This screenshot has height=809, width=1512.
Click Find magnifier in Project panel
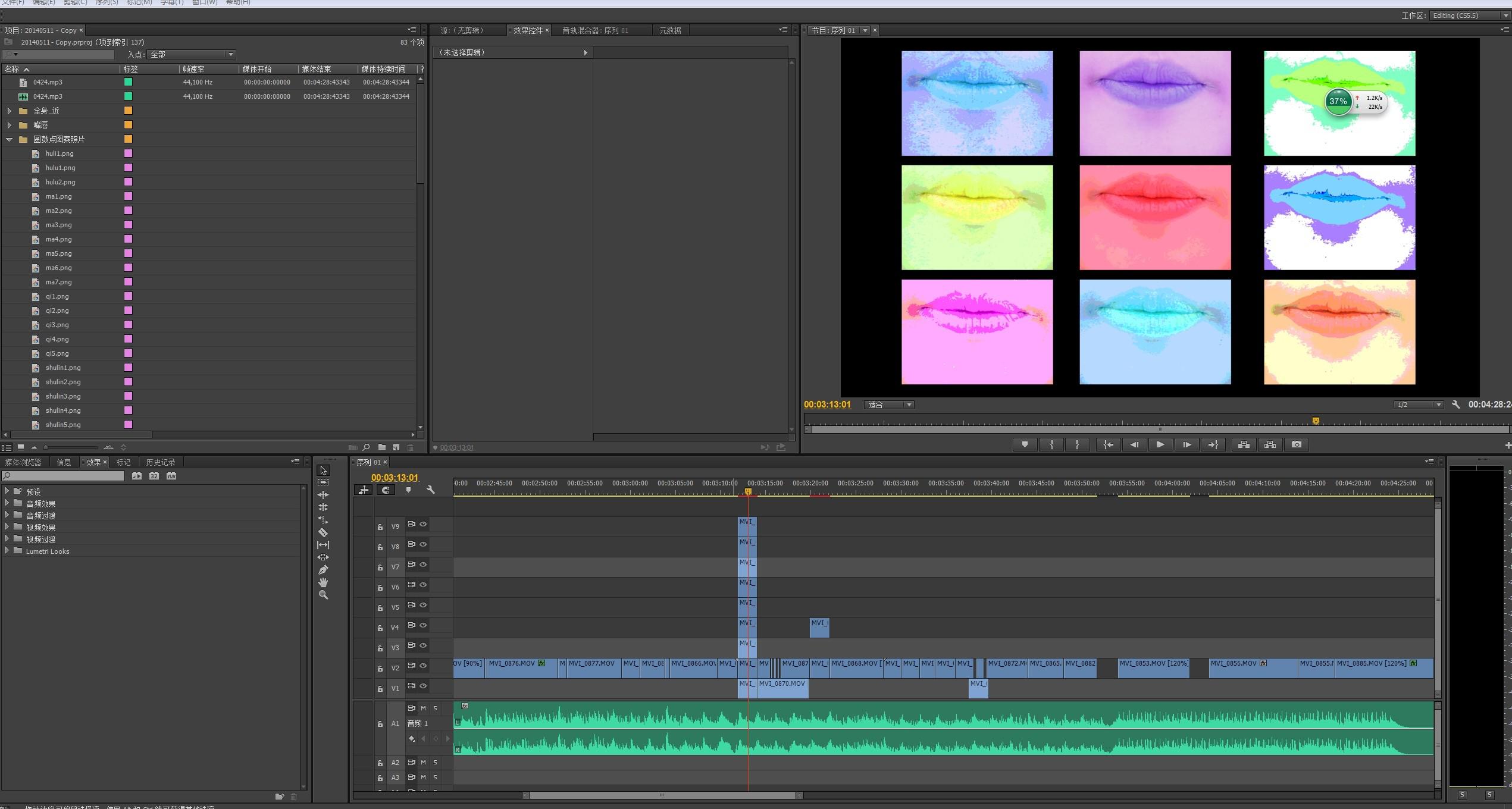[367, 447]
